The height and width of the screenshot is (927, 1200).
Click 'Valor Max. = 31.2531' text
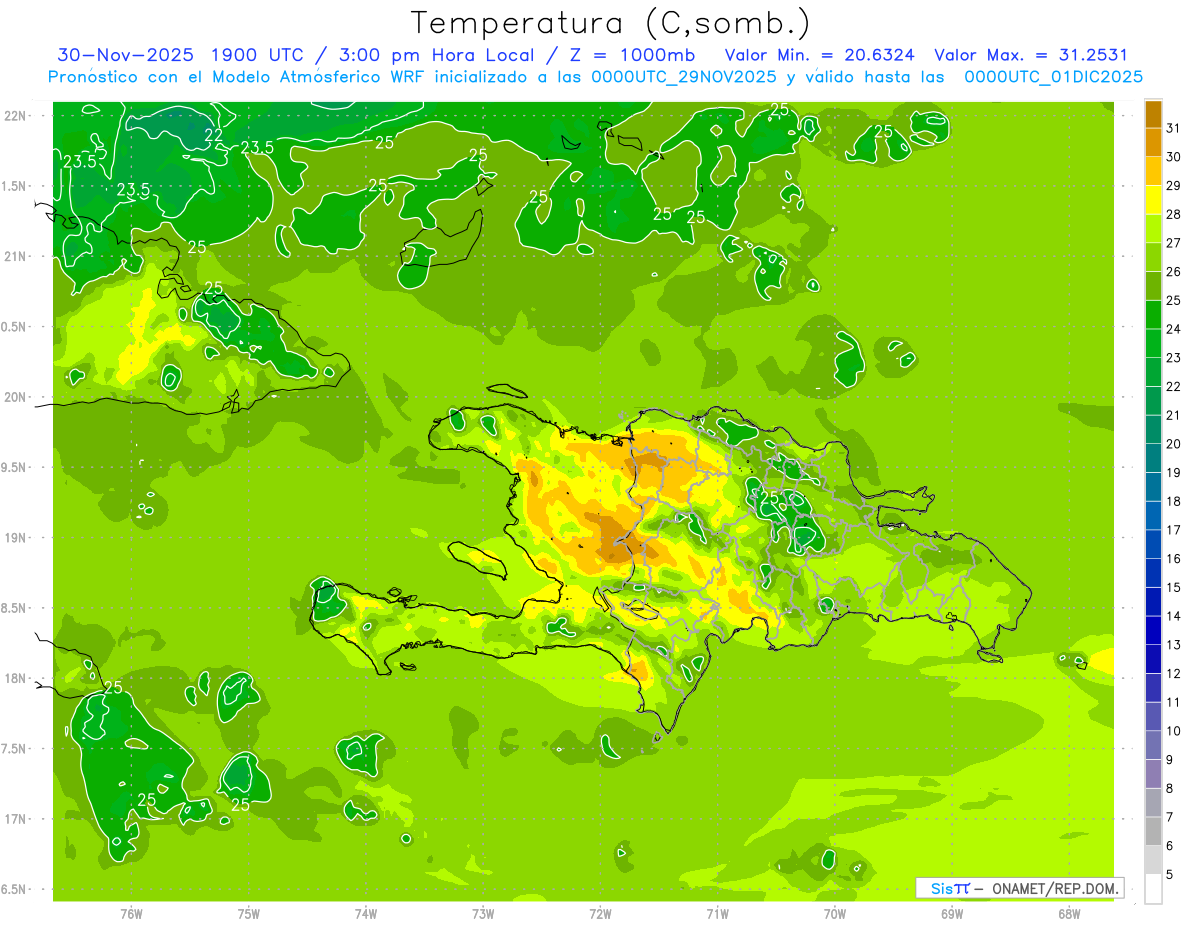click(1031, 55)
